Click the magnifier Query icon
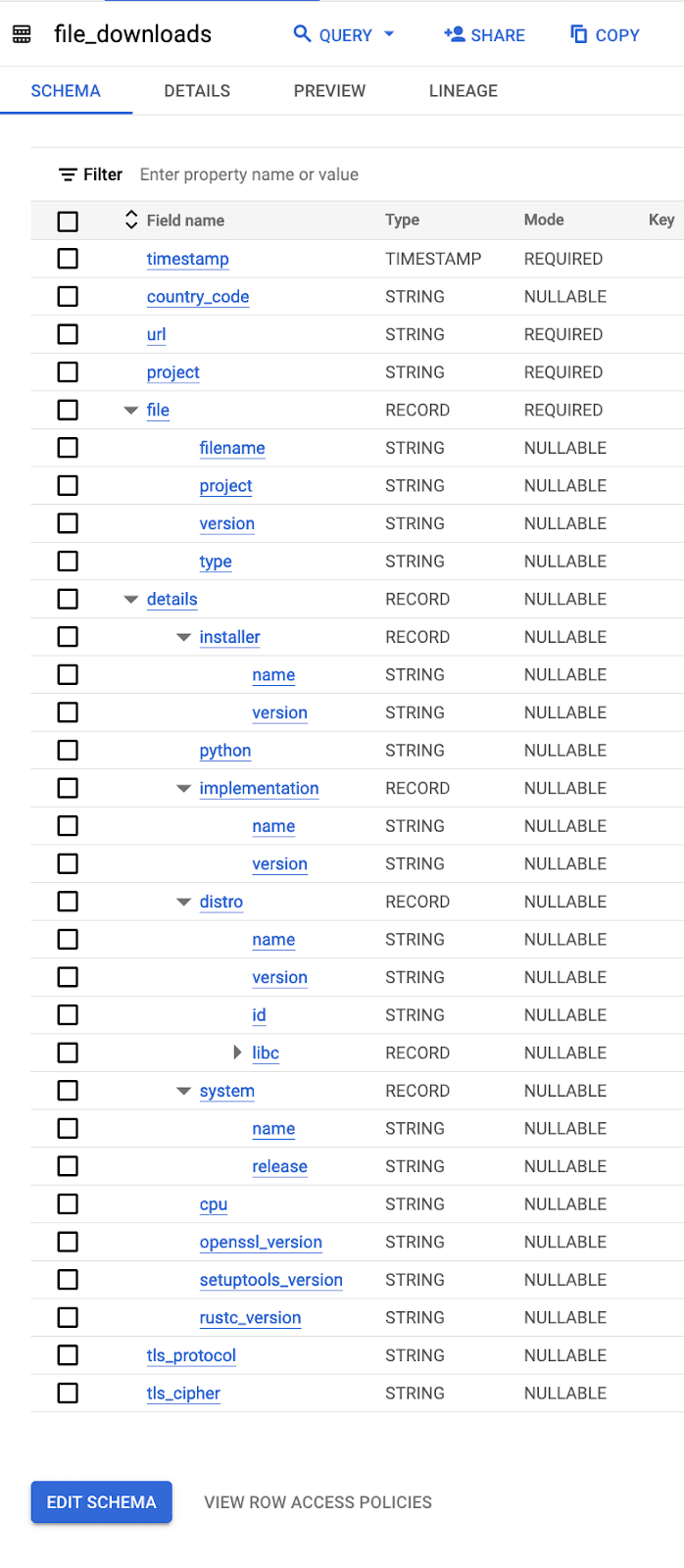684x1568 pixels. click(x=303, y=34)
